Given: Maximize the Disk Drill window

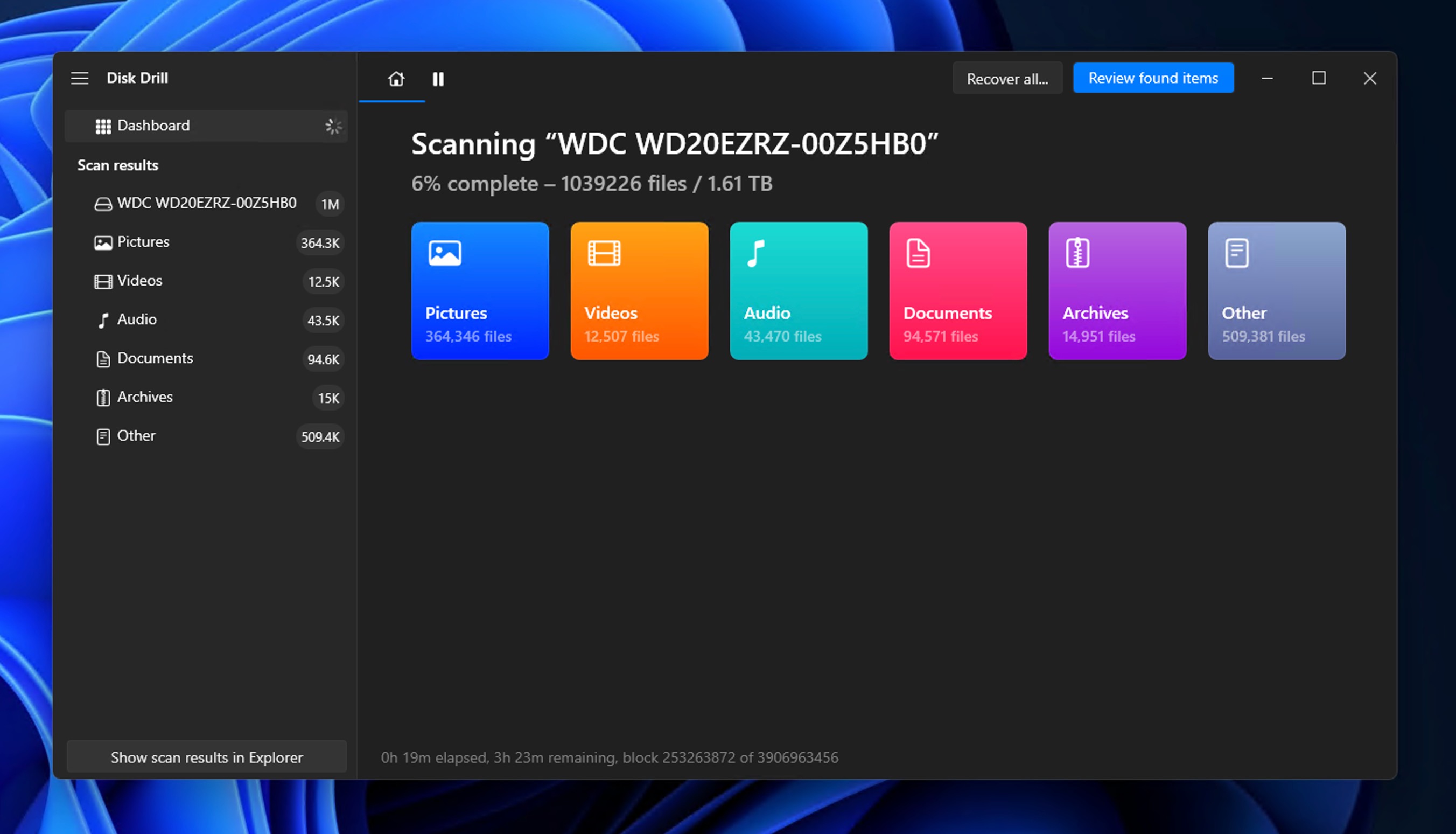Looking at the screenshot, I should pos(1319,78).
